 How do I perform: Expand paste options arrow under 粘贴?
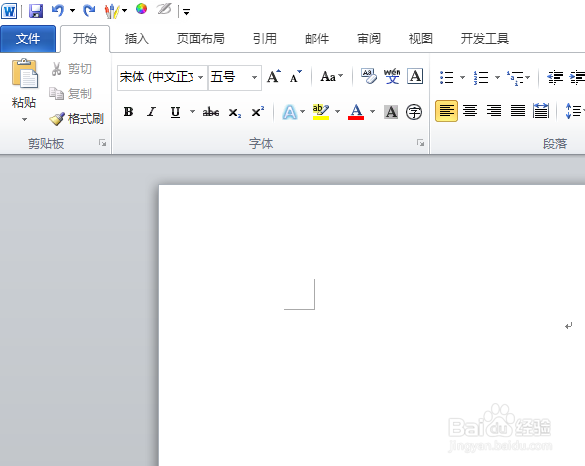(x=24, y=120)
